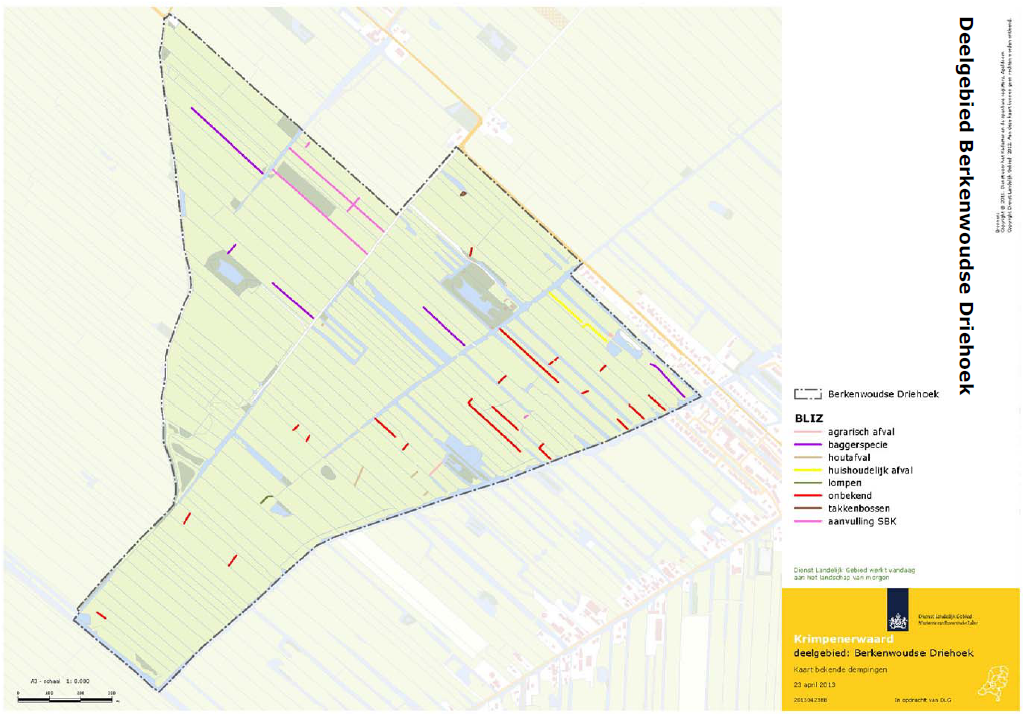Click the 'aanvulling SBK' legend label
This screenshot has width=1023, height=714.
pyautogui.click(x=862, y=521)
